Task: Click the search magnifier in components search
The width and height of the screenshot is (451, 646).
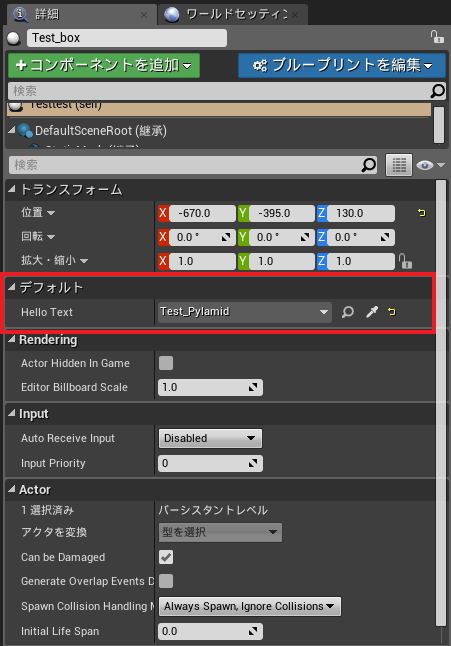Action: pos(437,91)
